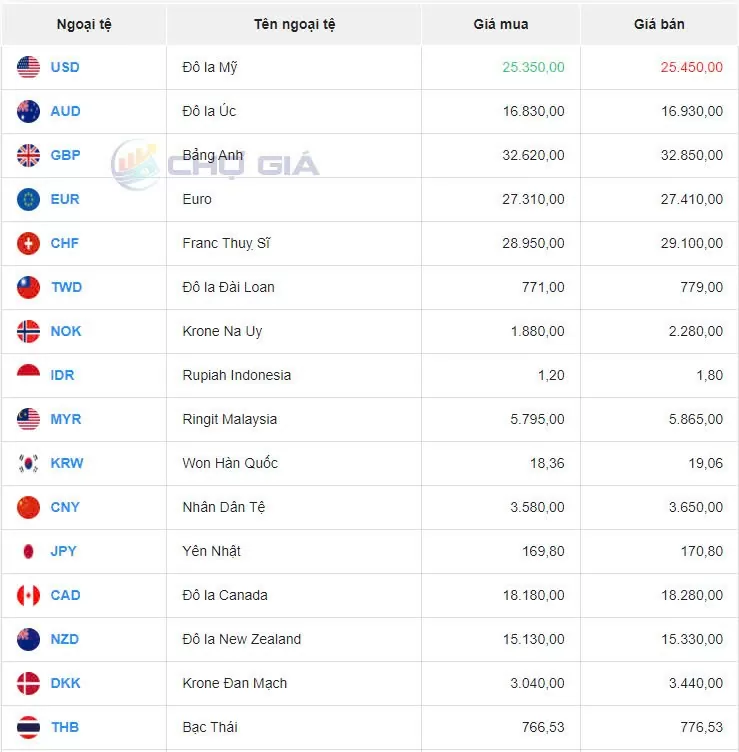This screenshot has height=752, width=739.
Task: Click the Tên ngoại tệ column header
Action: (x=295, y=24)
